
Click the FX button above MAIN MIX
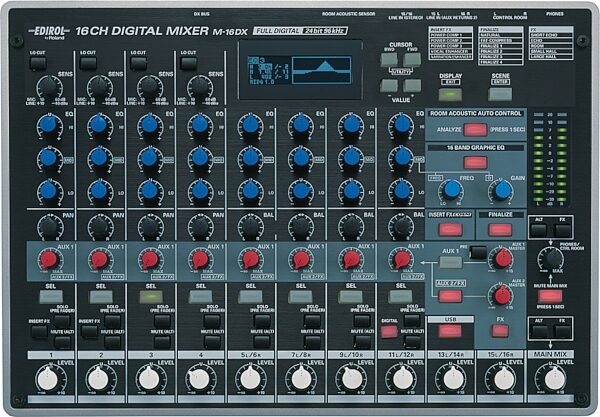point(562,331)
